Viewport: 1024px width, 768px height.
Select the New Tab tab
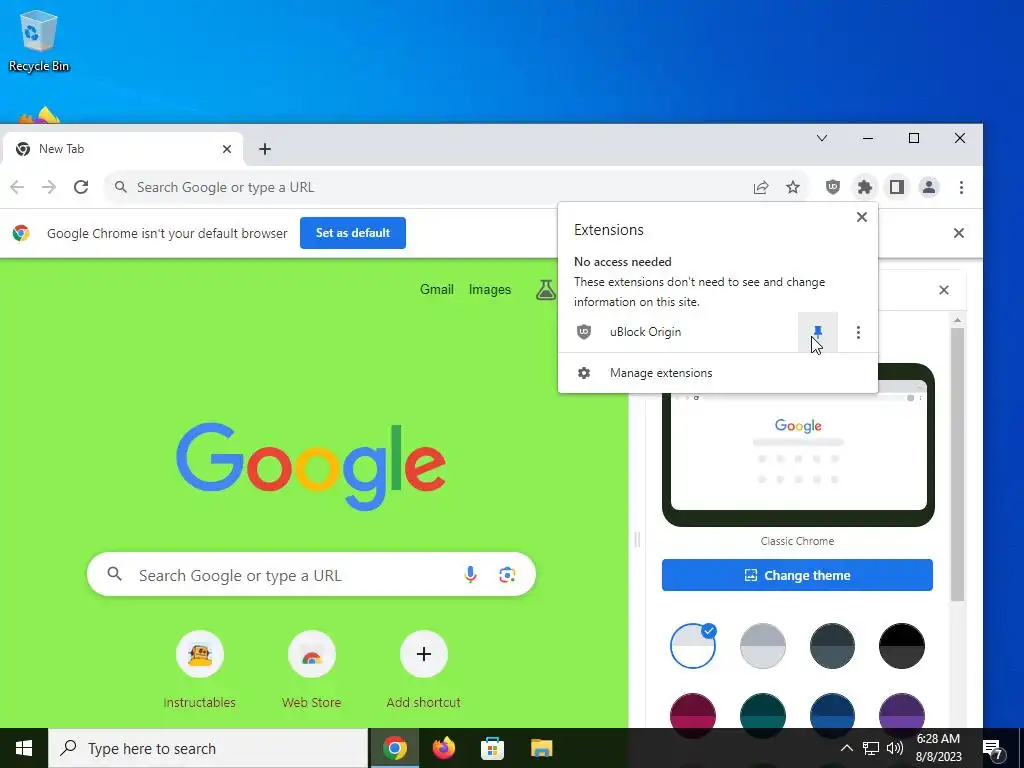tap(122, 150)
